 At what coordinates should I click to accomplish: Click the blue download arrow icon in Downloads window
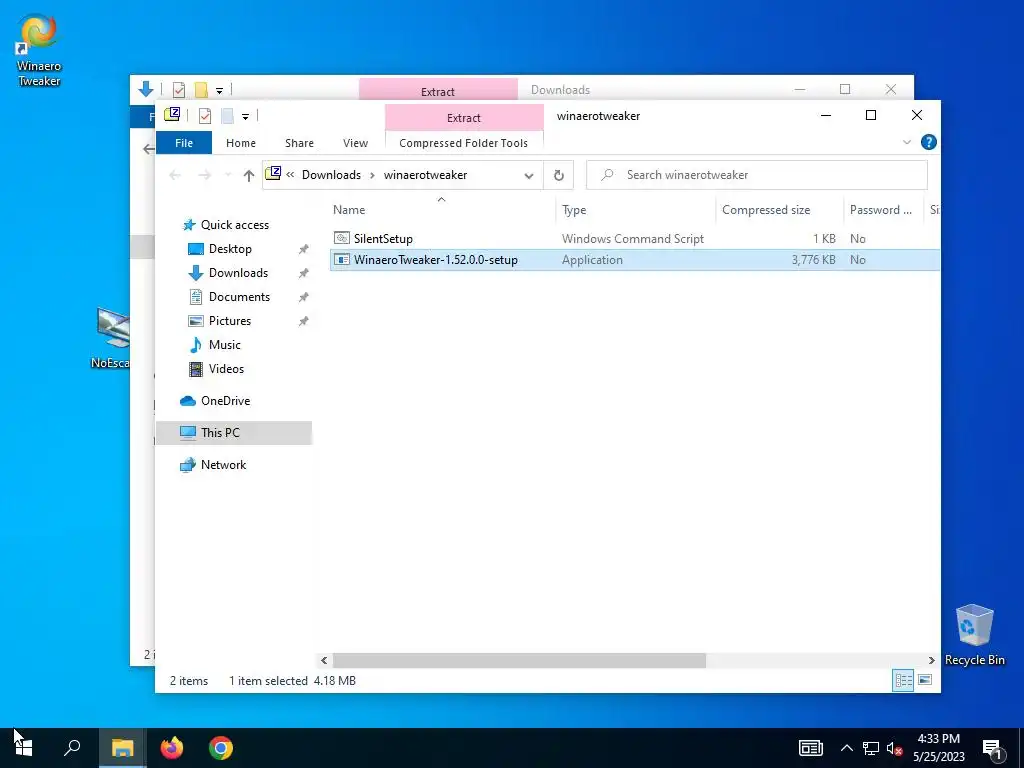(x=146, y=89)
